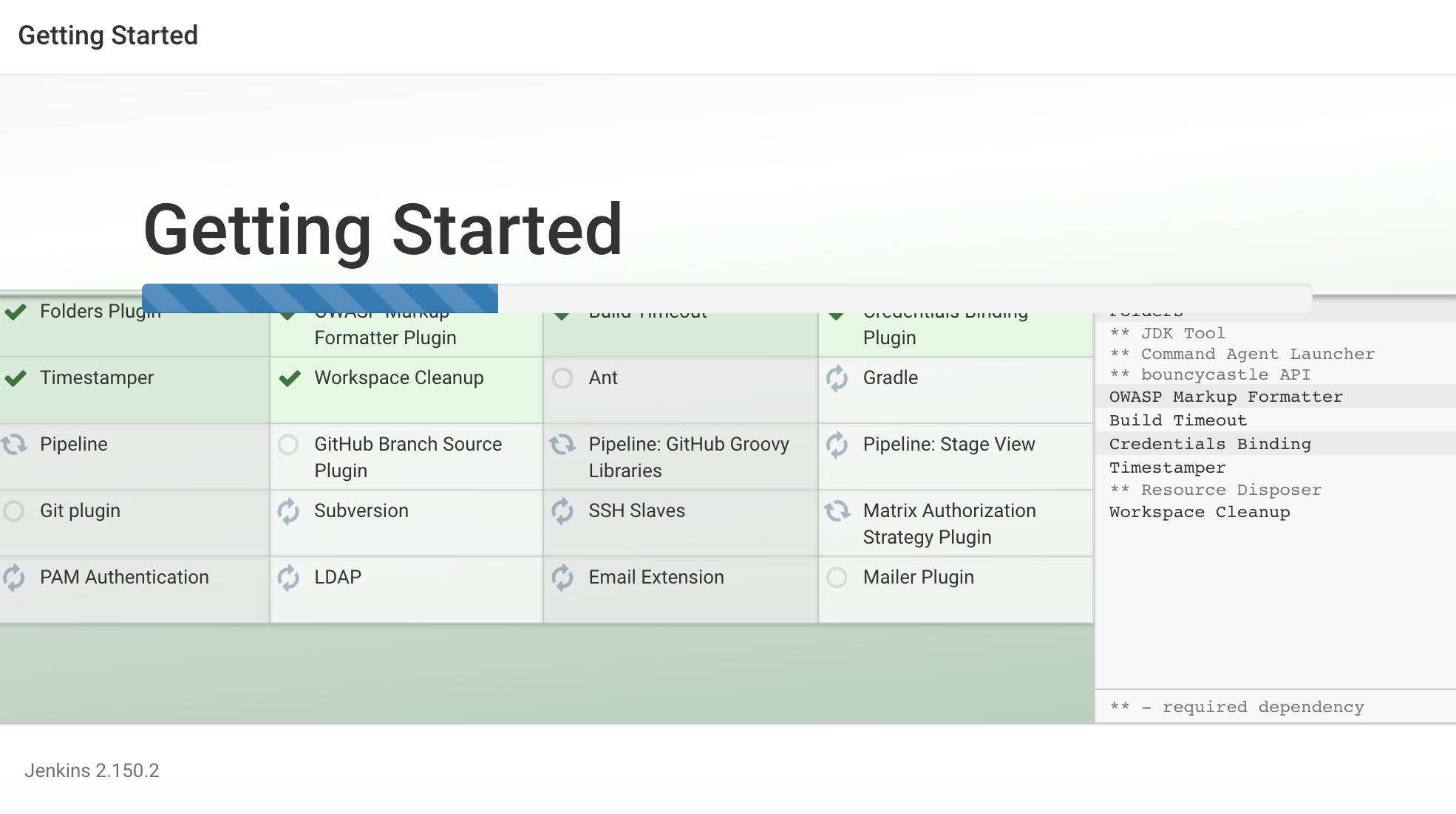Click the Matrix Authorization Strategy Plugin label
The image size is (1456, 814).
(x=949, y=524)
